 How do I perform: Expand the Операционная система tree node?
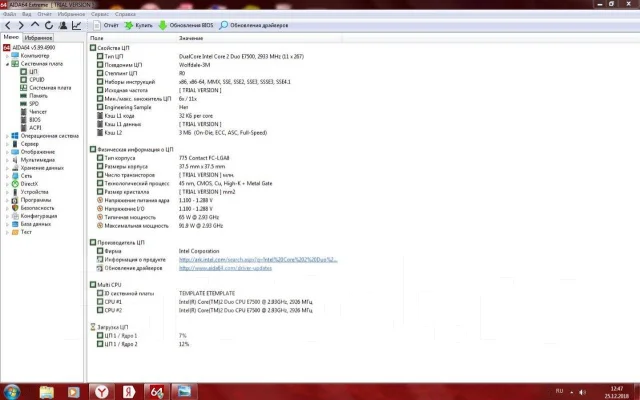(7, 136)
